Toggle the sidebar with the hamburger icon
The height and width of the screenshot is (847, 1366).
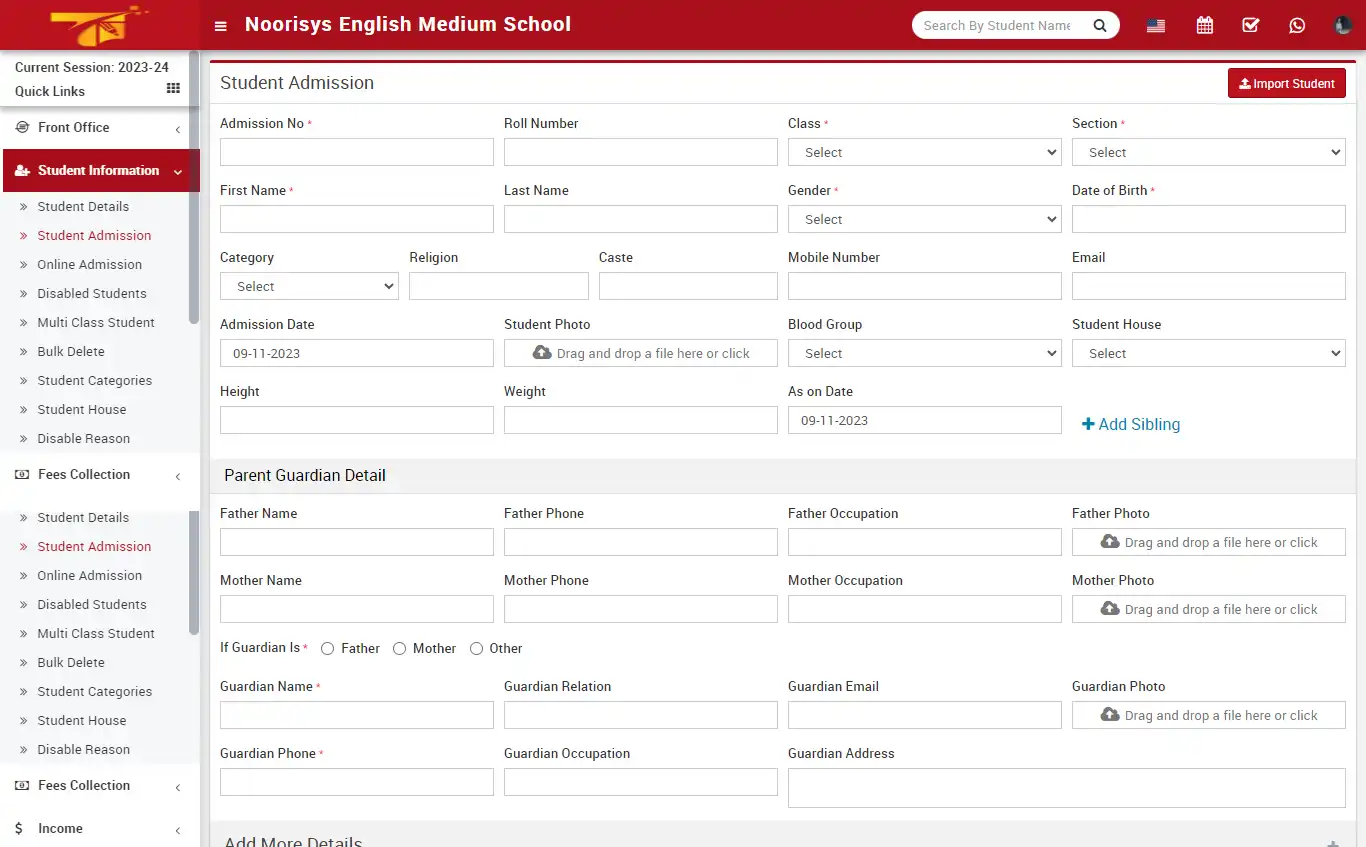(220, 25)
